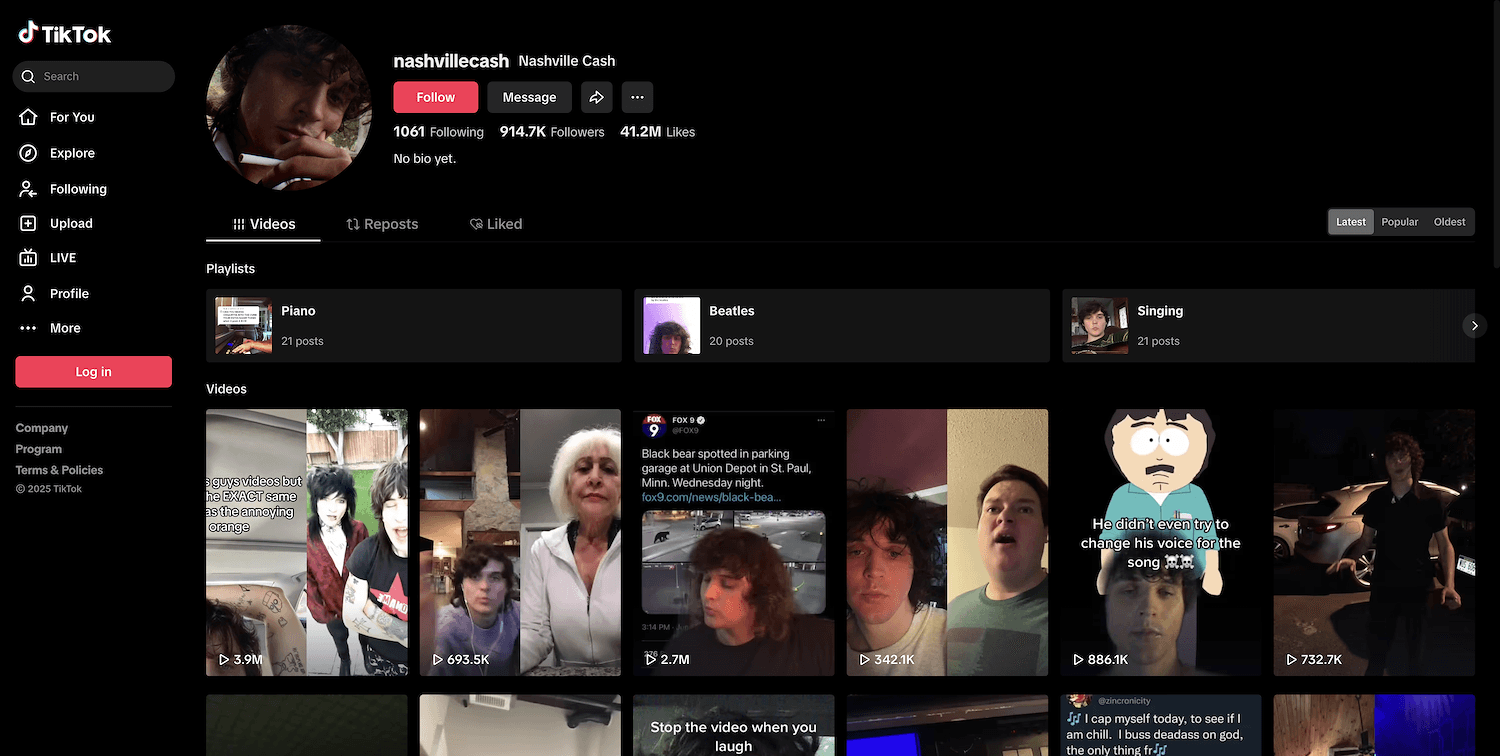The width and height of the screenshot is (1500, 756).
Task: Click the TikTok logo
Action: (65, 33)
